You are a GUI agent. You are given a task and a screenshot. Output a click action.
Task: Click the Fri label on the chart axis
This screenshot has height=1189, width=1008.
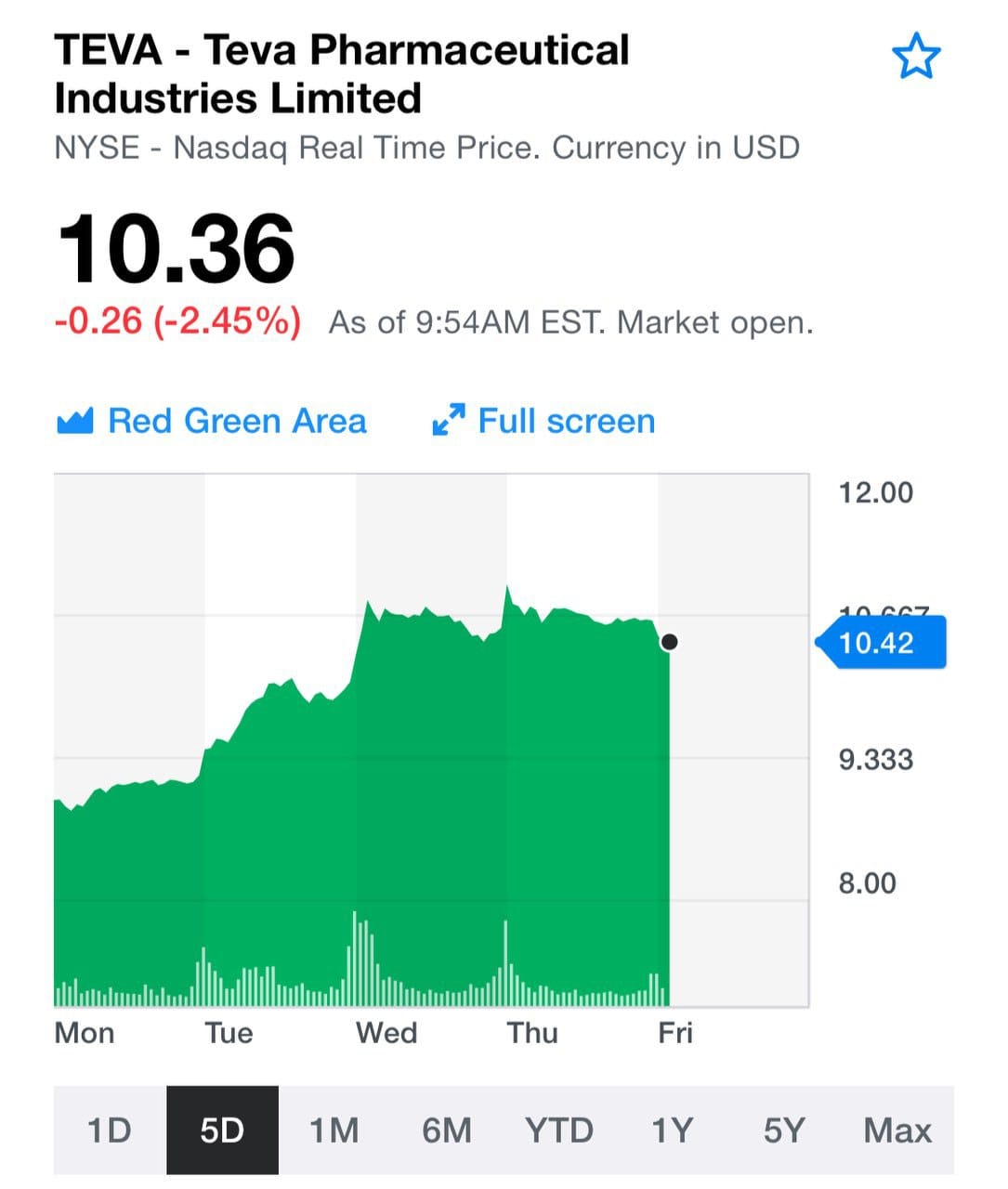point(675,1033)
